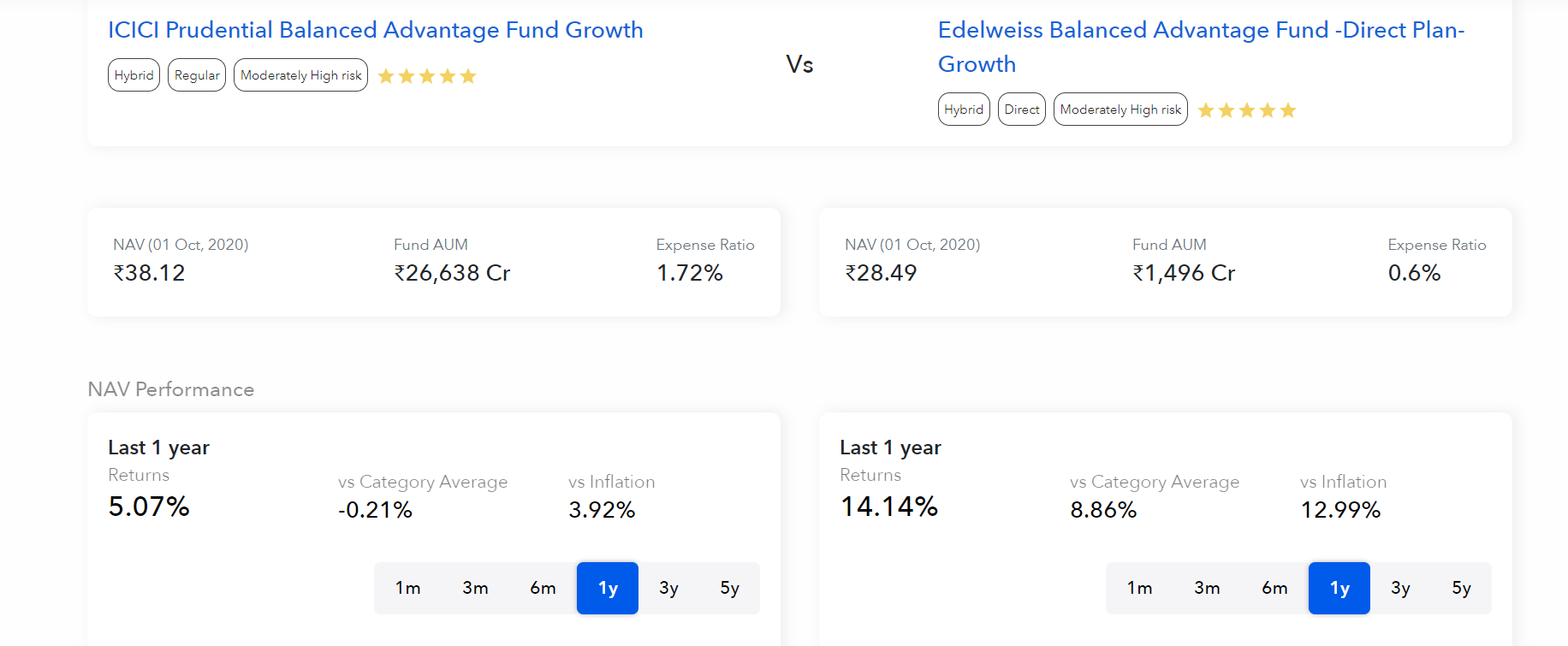Select 6m period for ICICI fund returns
This screenshot has width=1568, height=646.
(542, 588)
